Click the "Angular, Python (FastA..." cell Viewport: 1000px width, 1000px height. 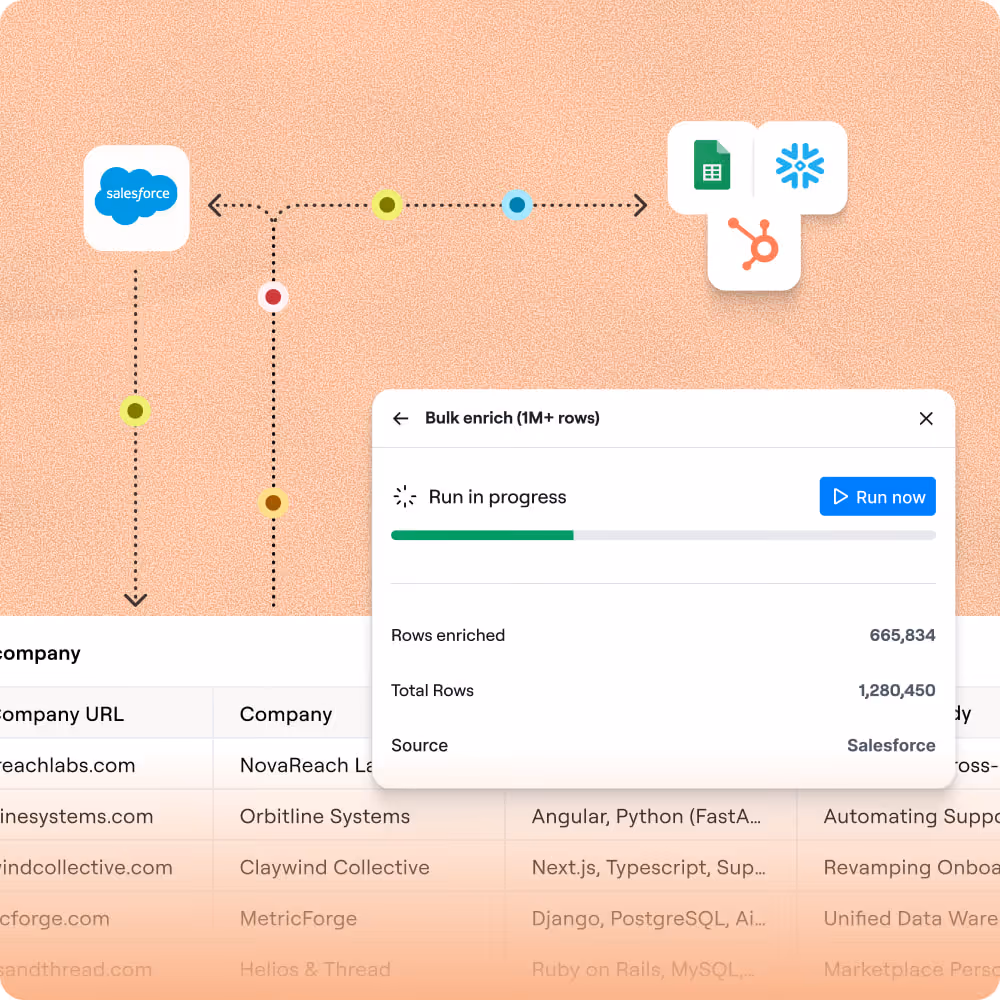651,816
